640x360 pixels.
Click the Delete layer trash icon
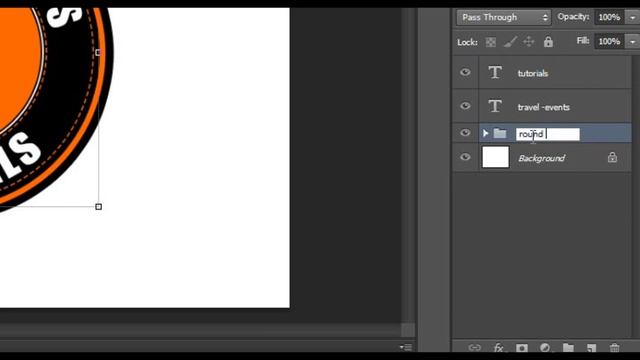pyautogui.click(x=614, y=348)
